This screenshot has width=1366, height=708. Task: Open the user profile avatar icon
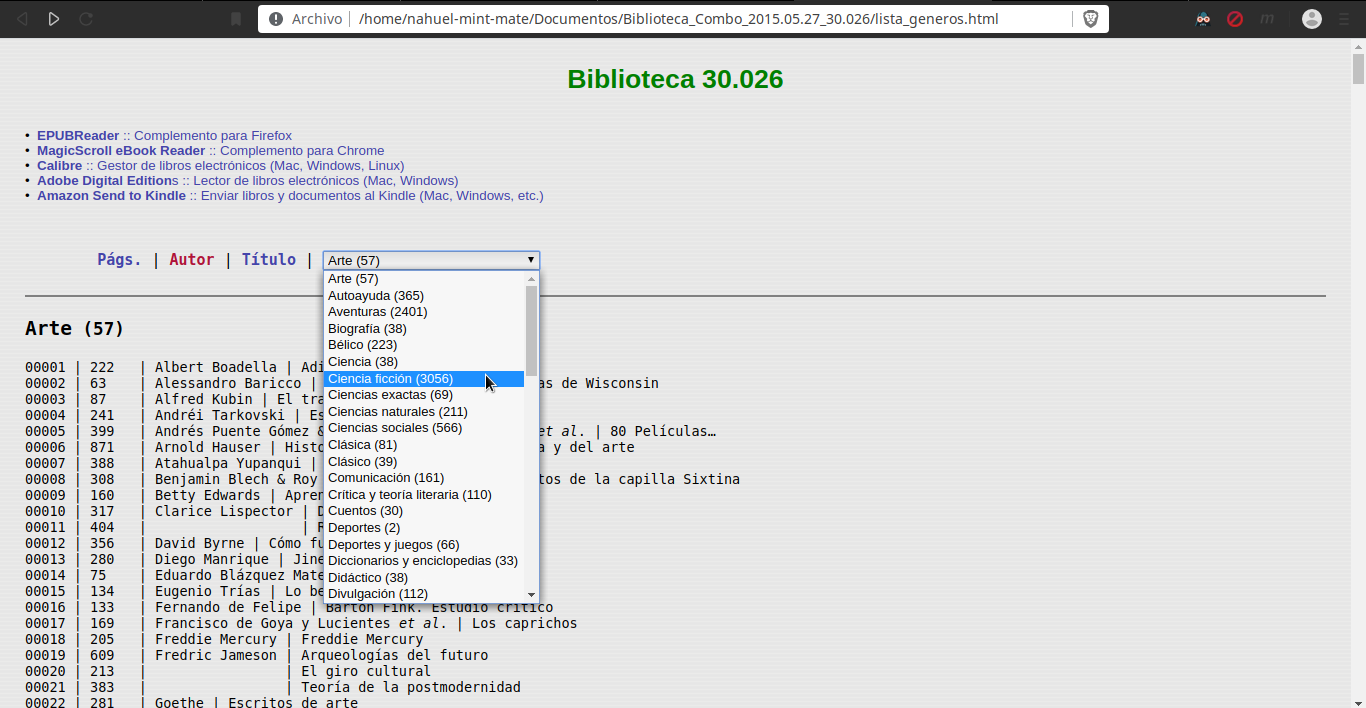1312,19
